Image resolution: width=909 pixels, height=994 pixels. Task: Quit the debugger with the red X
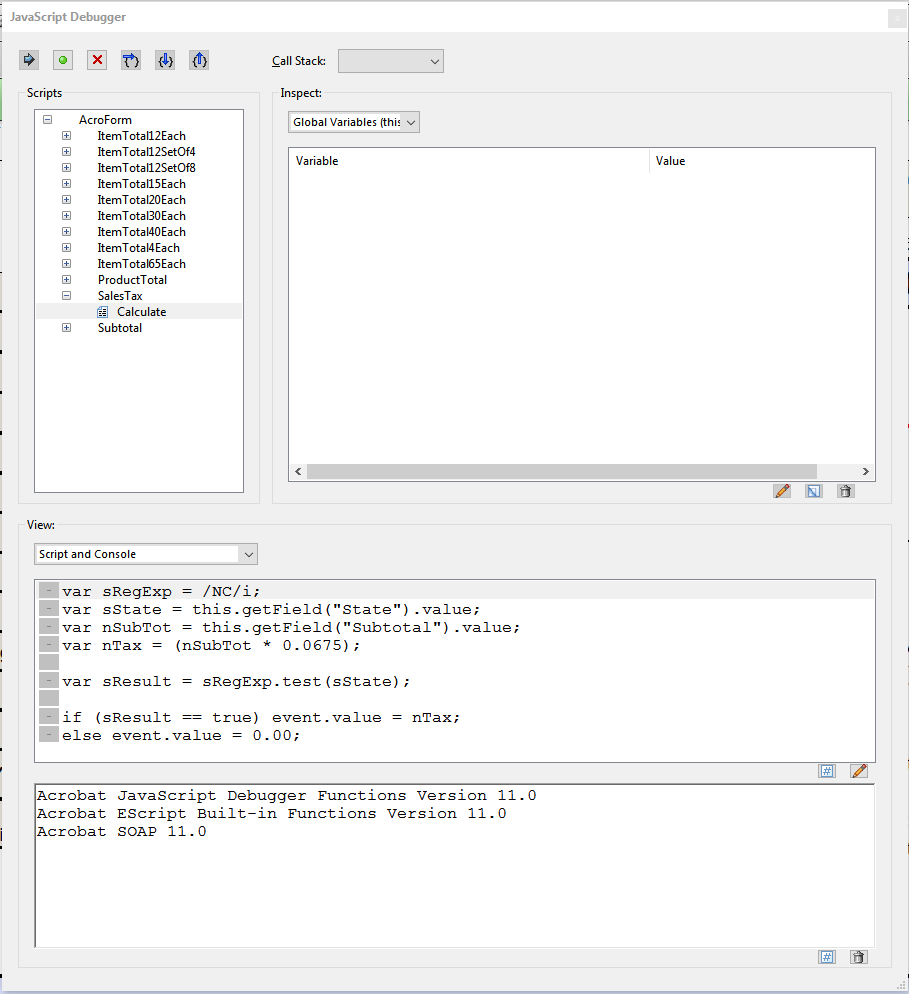tap(95, 60)
